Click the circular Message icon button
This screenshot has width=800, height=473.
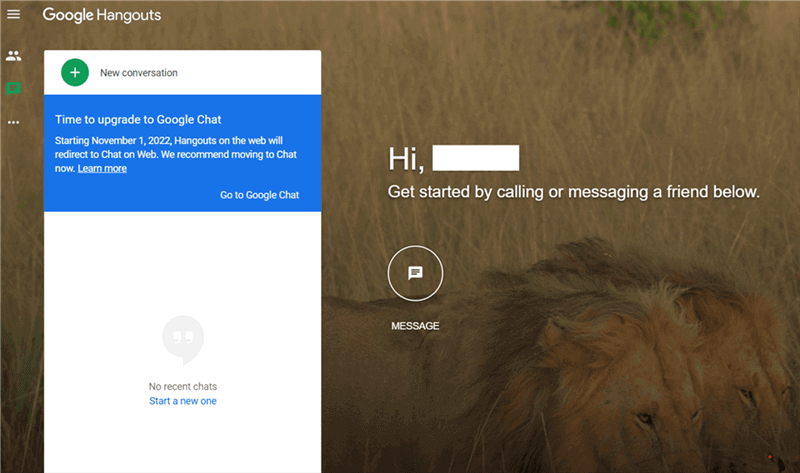(415, 273)
